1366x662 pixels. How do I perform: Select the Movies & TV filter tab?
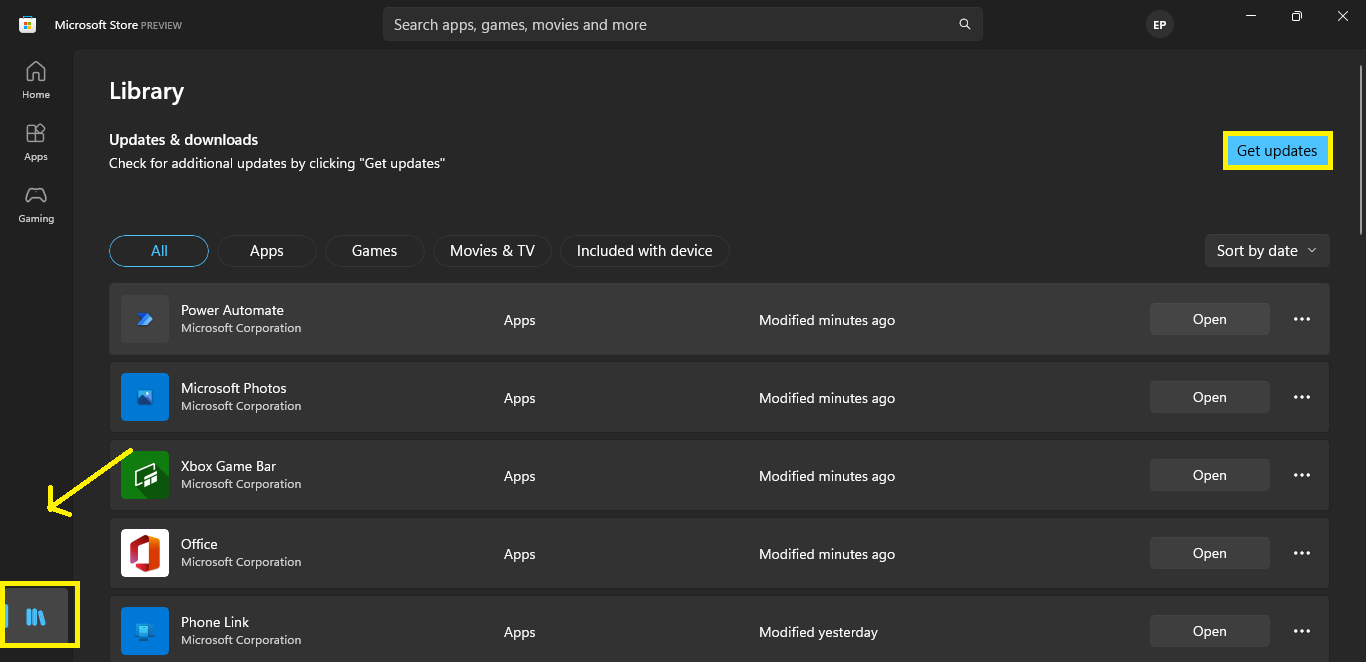[x=492, y=250]
